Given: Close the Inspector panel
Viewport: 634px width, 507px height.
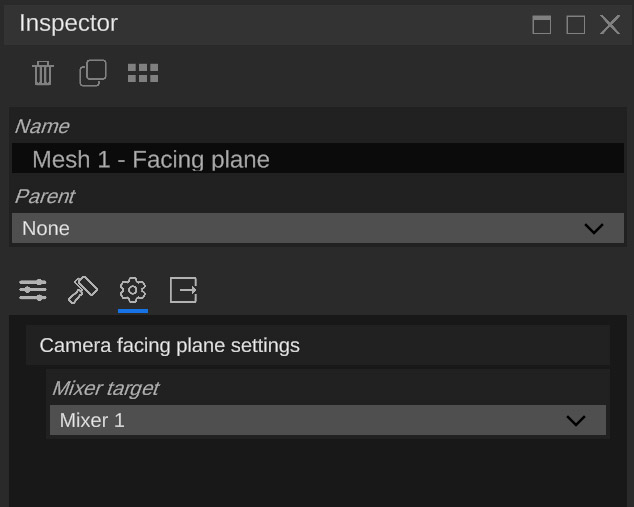Looking at the screenshot, I should (610, 25).
